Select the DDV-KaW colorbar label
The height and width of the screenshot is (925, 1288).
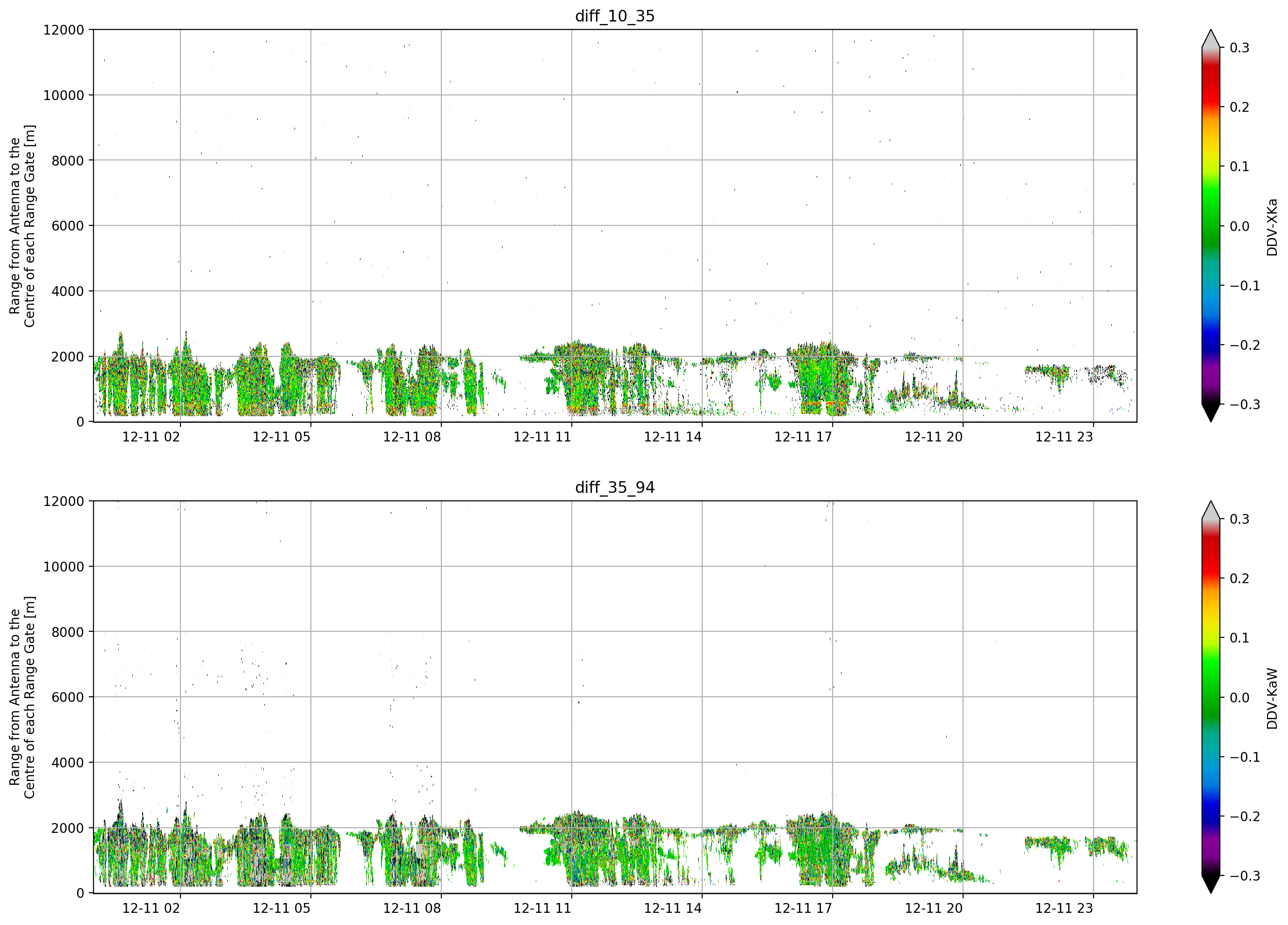point(1272,698)
